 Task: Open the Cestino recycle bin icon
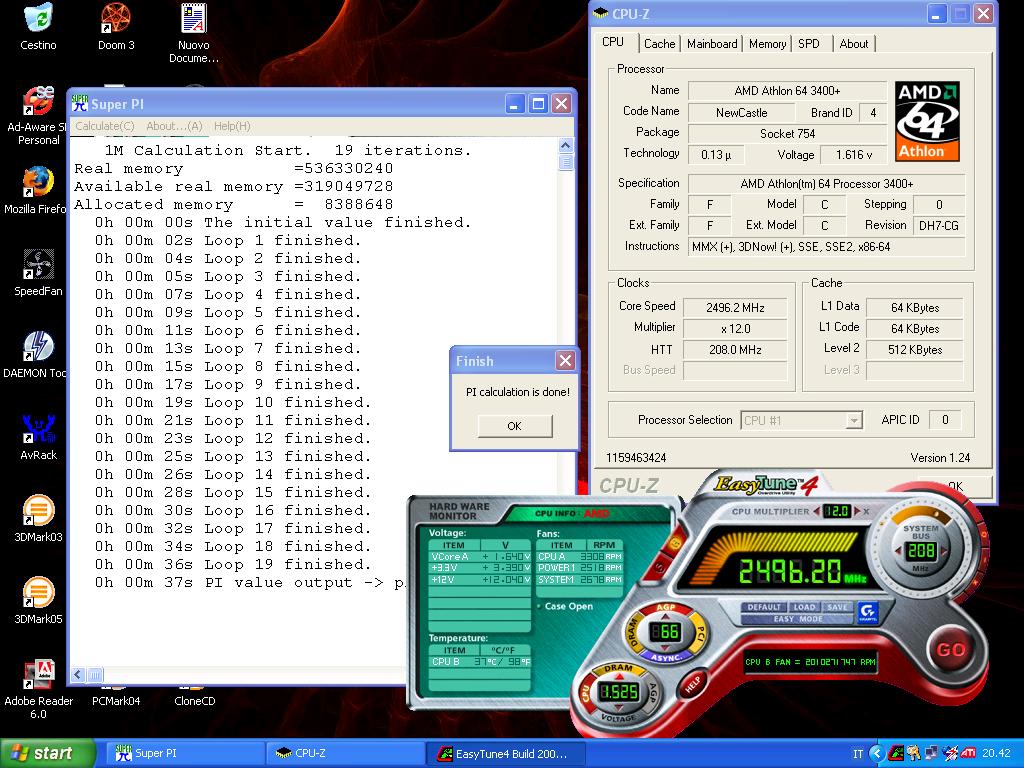pos(38,26)
